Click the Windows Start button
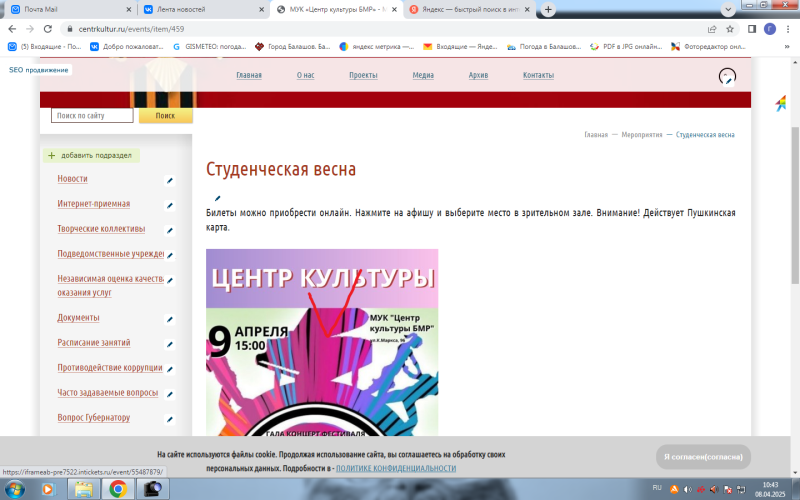The image size is (800, 500). tap(14, 489)
